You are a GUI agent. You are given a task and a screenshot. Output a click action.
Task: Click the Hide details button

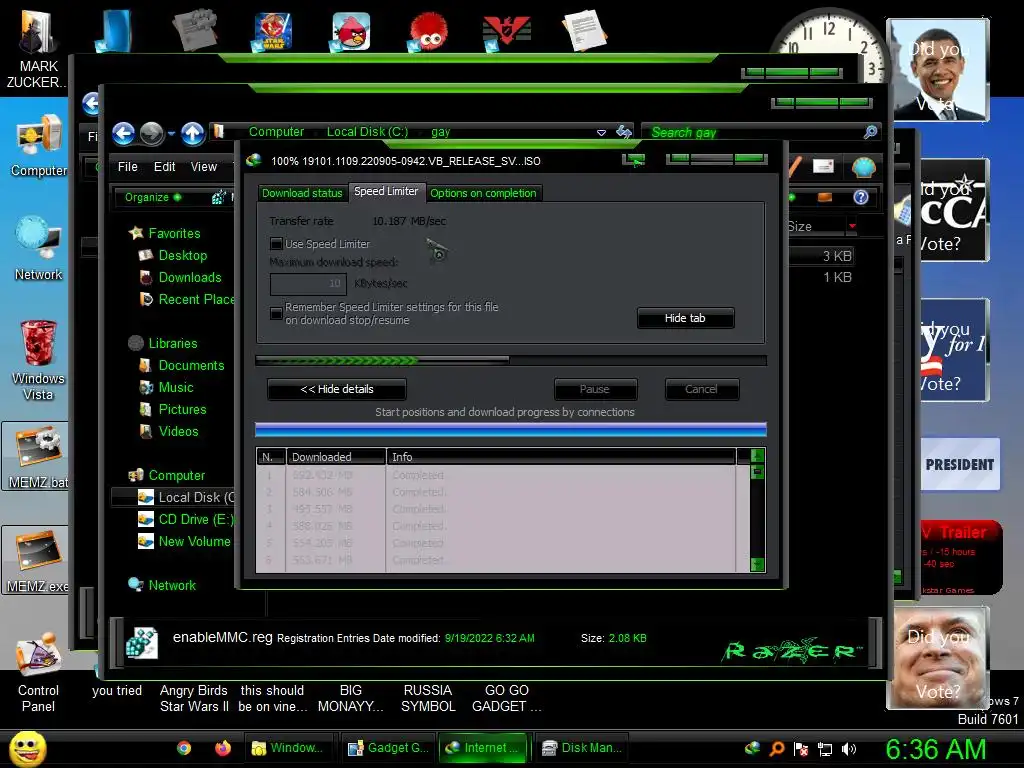pos(336,389)
